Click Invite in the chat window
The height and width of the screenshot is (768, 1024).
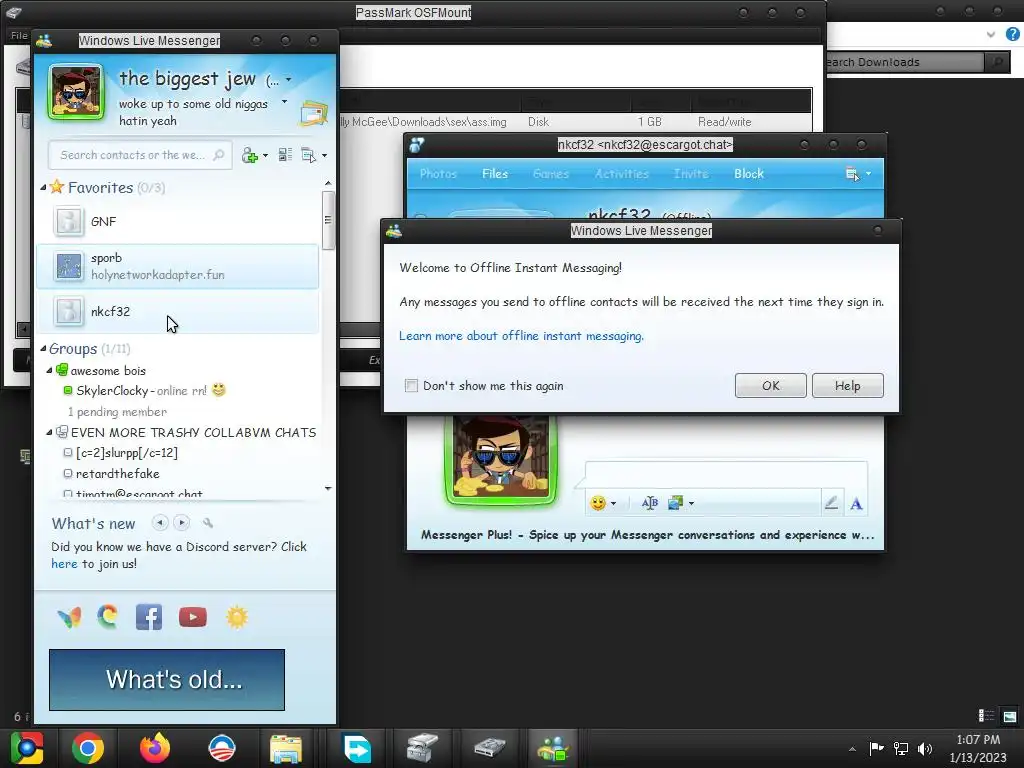tap(691, 174)
